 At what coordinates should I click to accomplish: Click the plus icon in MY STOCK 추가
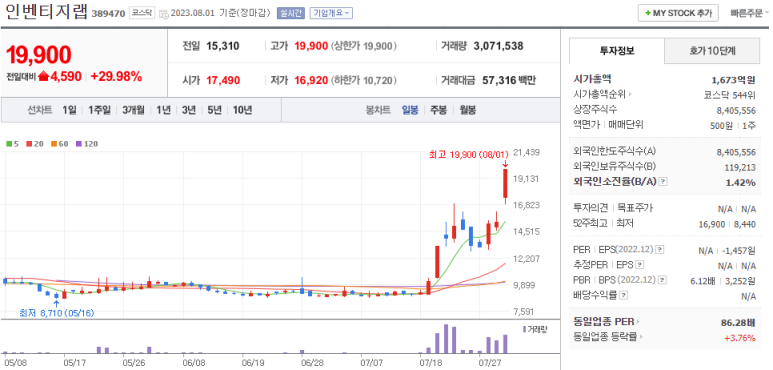point(648,13)
